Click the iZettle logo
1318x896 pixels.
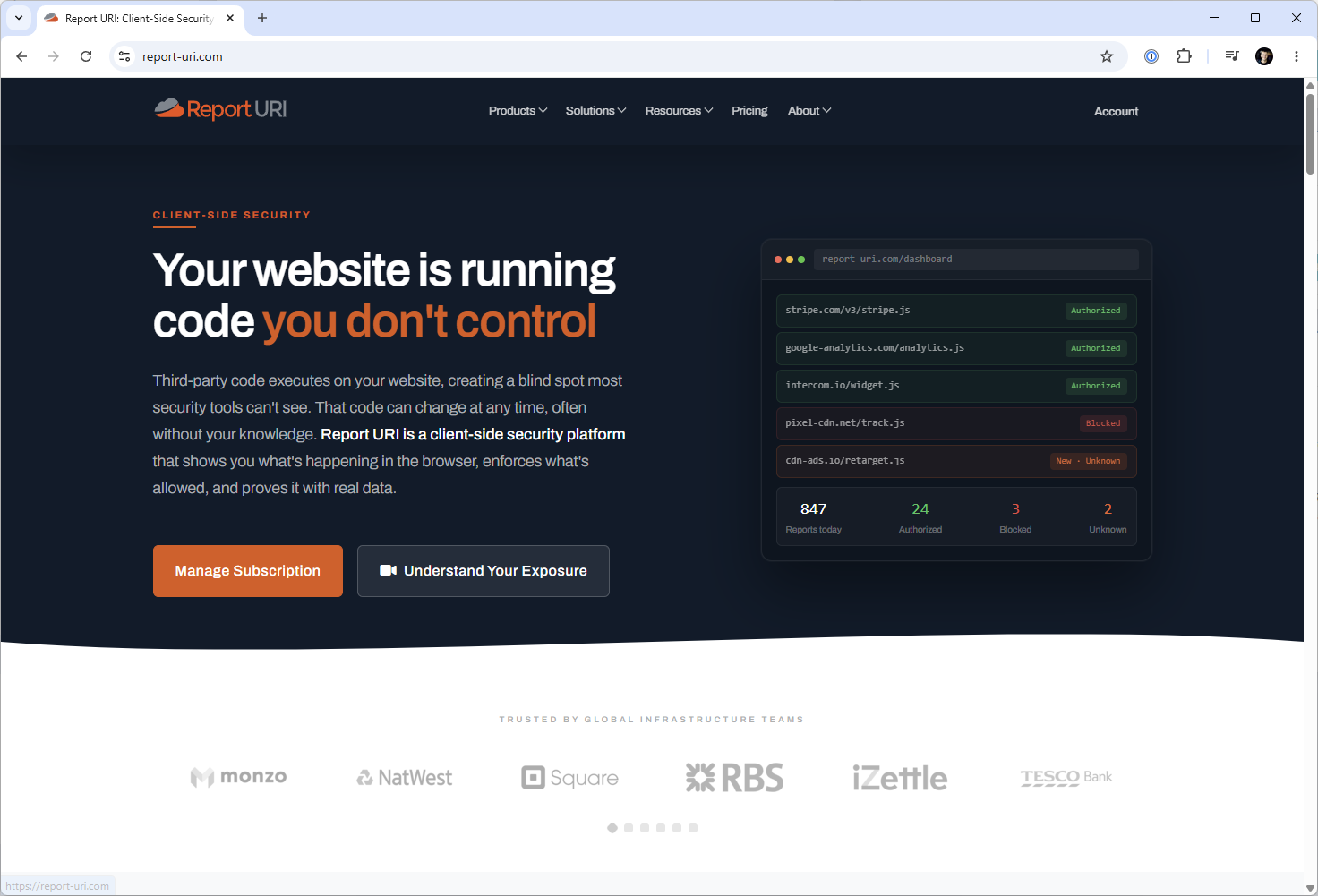(900, 778)
